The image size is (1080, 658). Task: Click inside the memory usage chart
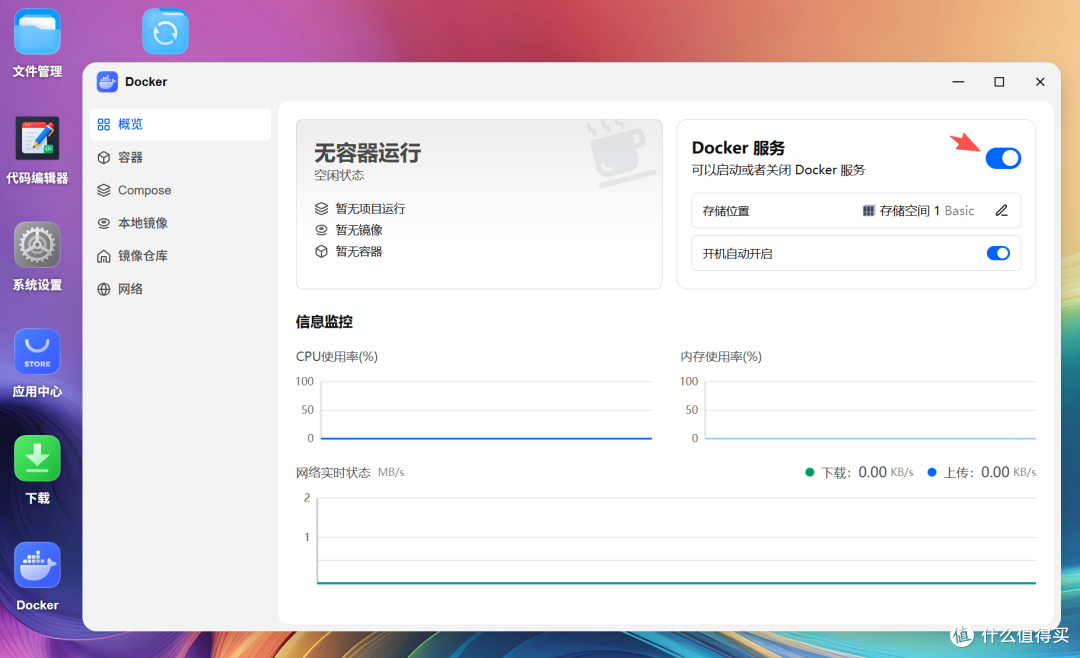(870, 410)
